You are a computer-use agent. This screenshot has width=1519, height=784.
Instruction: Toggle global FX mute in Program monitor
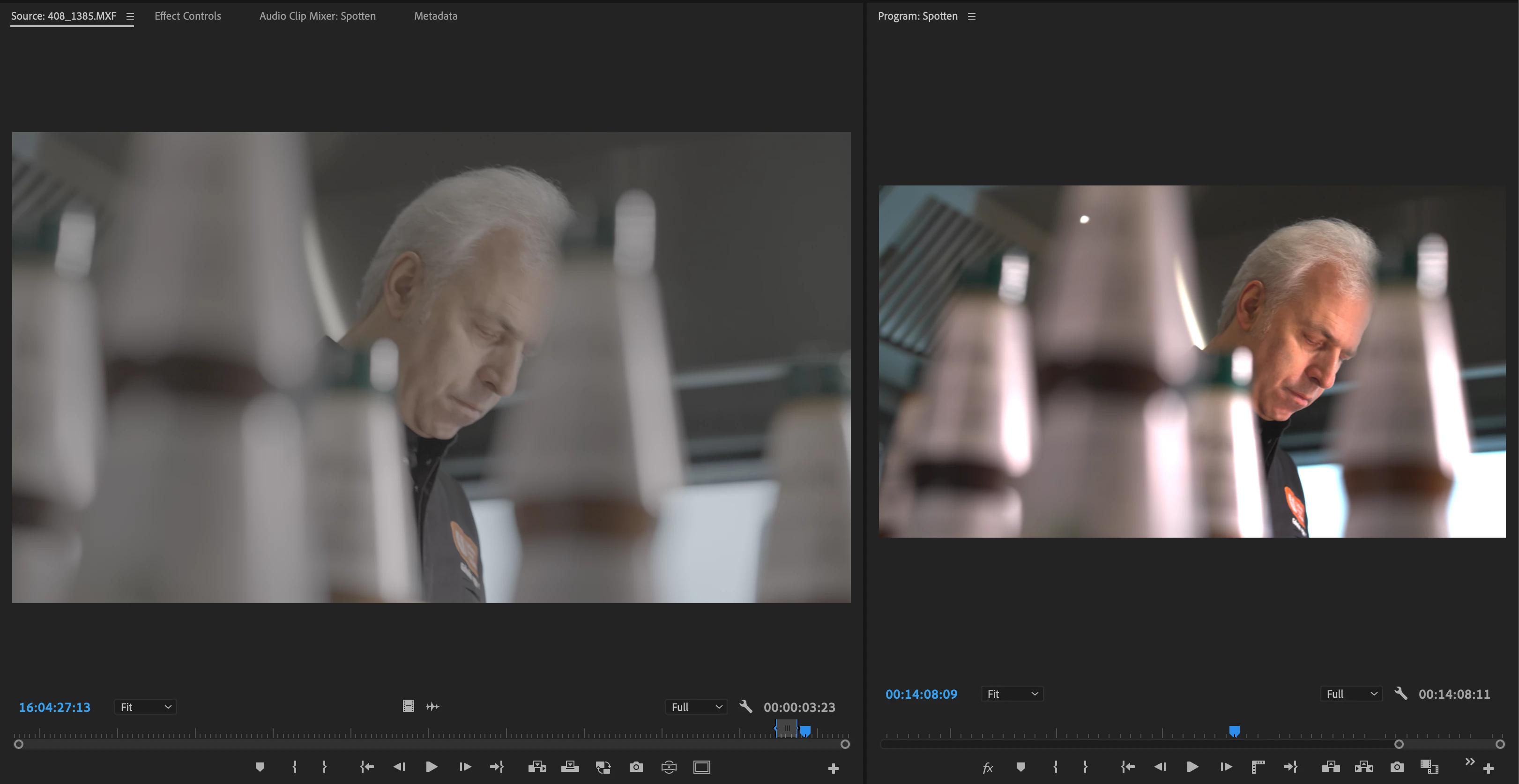point(987,768)
